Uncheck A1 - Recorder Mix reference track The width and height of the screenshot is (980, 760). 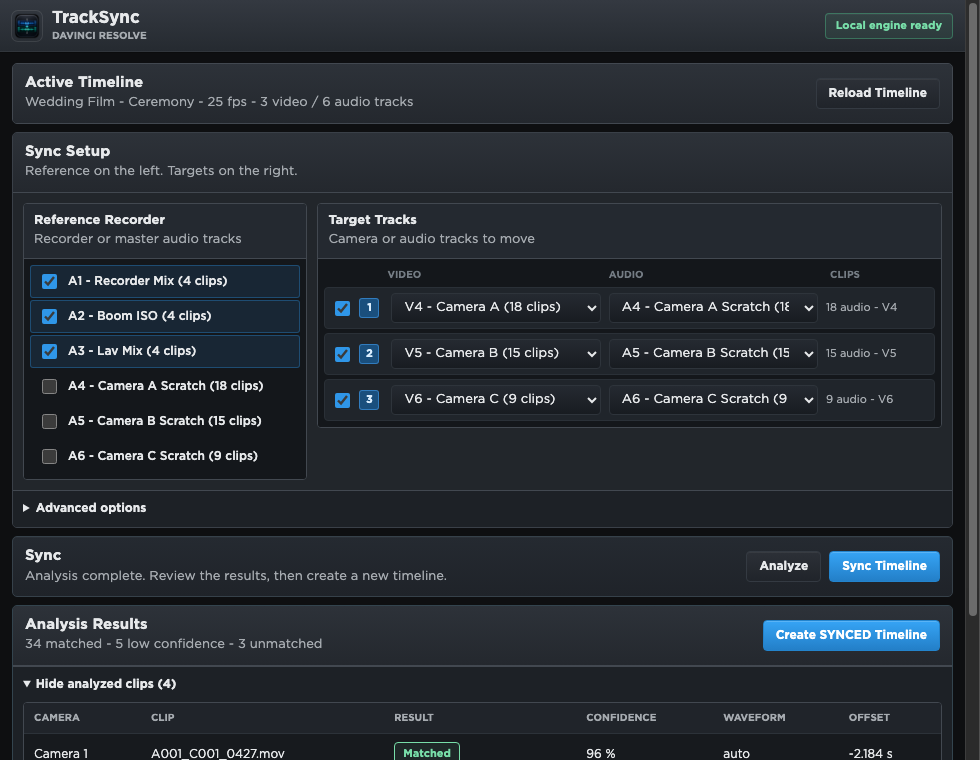pyautogui.click(x=49, y=281)
